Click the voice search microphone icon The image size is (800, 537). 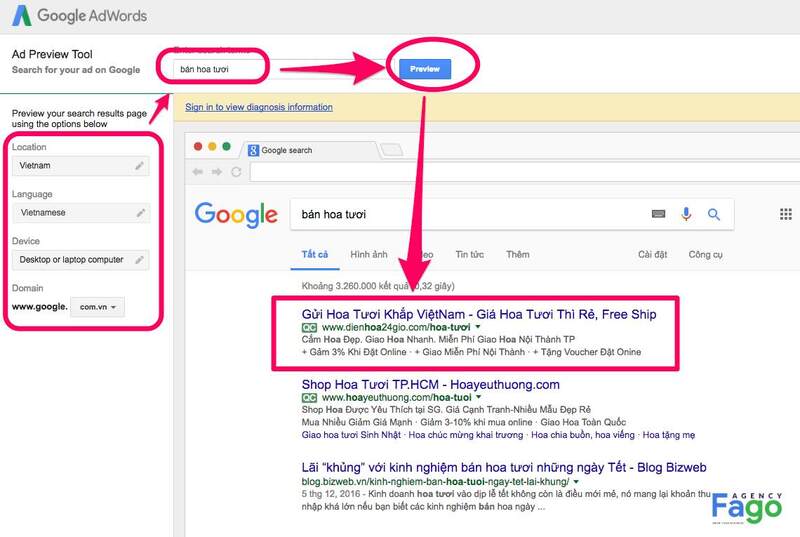click(x=686, y=214)
